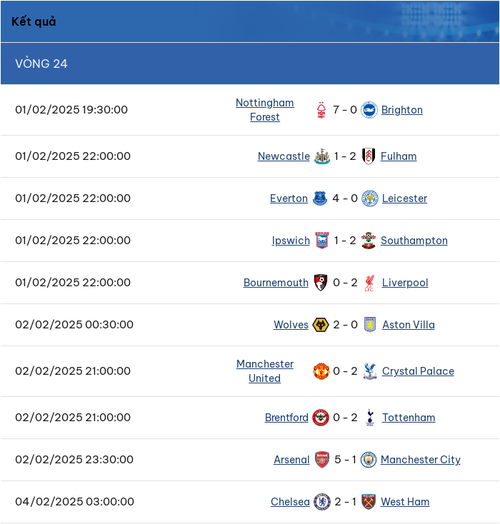The width and height of the screenshot is (500, 524).
Task: Click the Liverpool club crest
Action: 369,283
